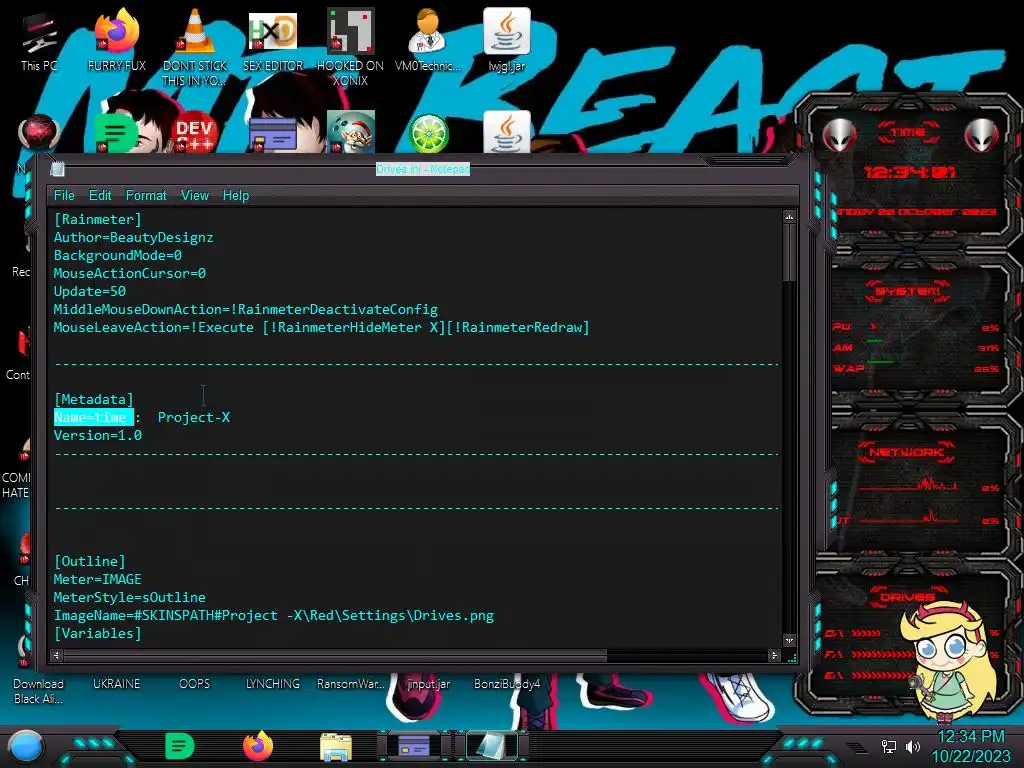Click the MeterStyle=sOutline line
This screenshot has width=1024, height=768.
[x=130, y=598]
